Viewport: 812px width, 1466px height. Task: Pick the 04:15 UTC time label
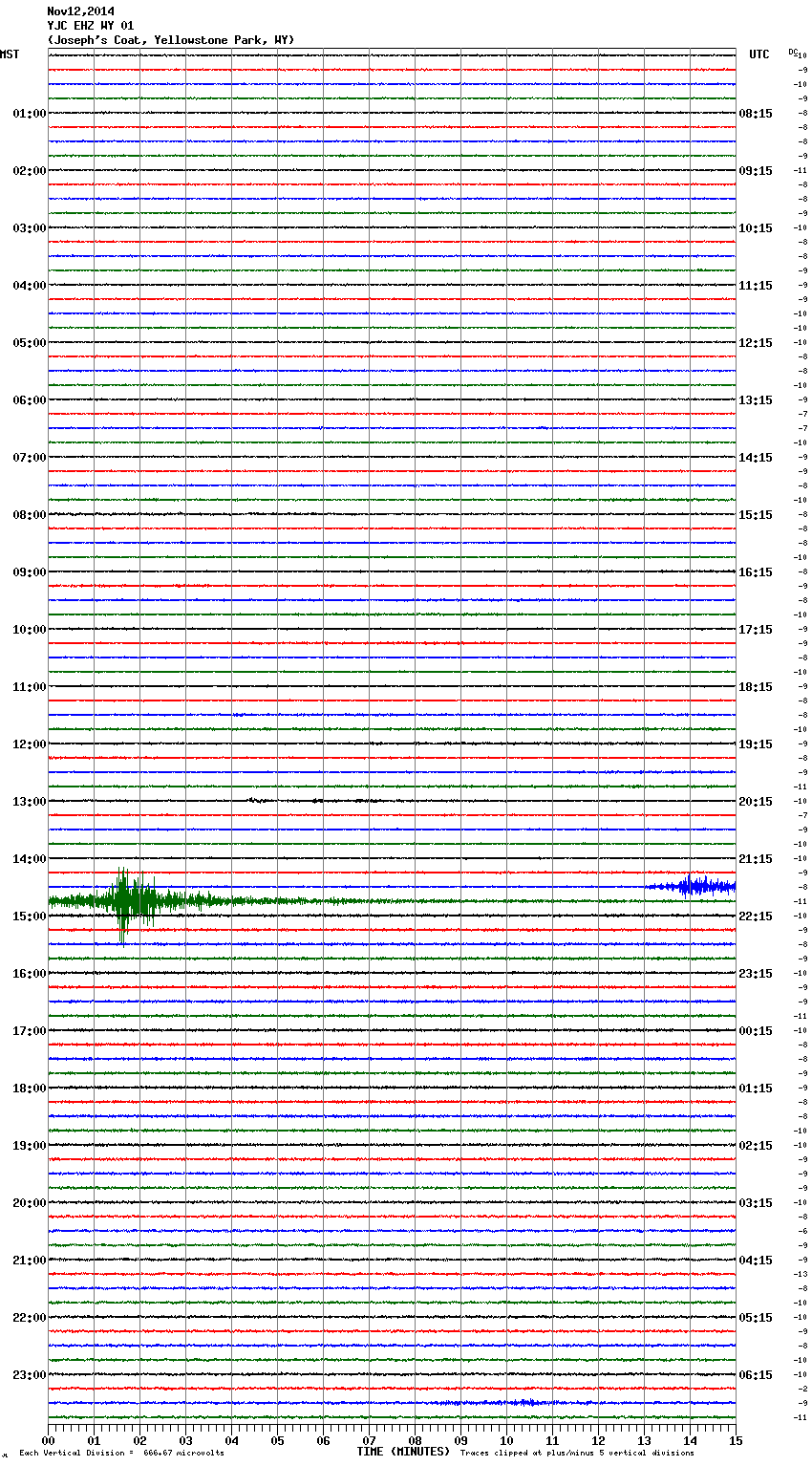click(x=756, y=1261)
